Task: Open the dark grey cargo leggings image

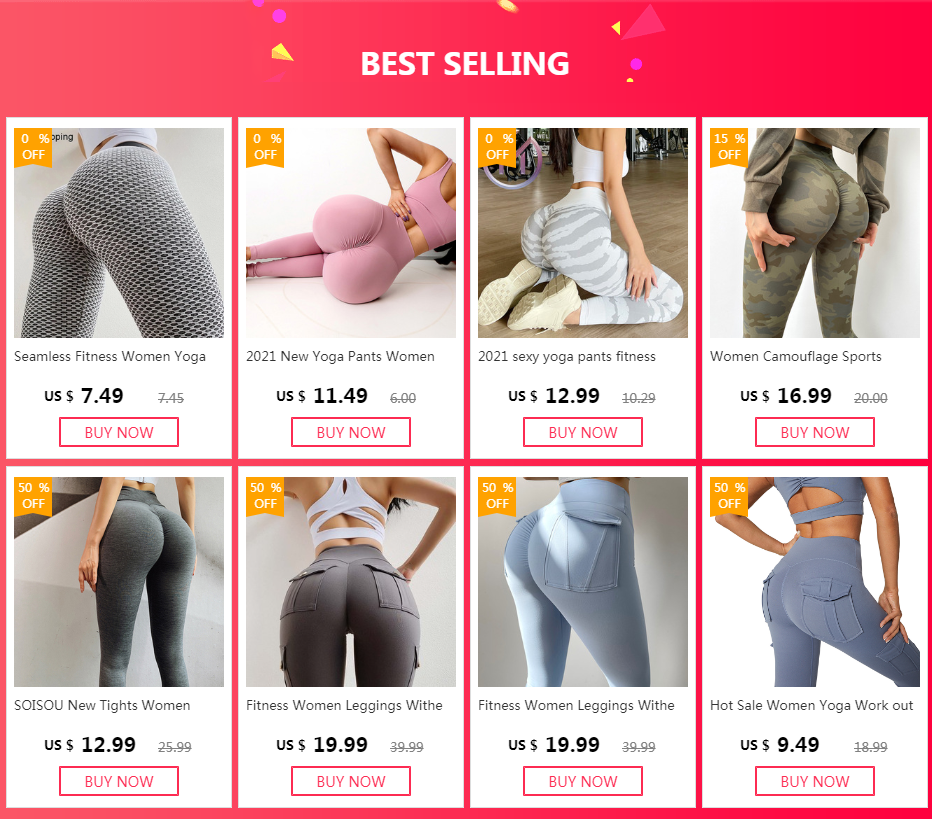Action: [351, 582]
